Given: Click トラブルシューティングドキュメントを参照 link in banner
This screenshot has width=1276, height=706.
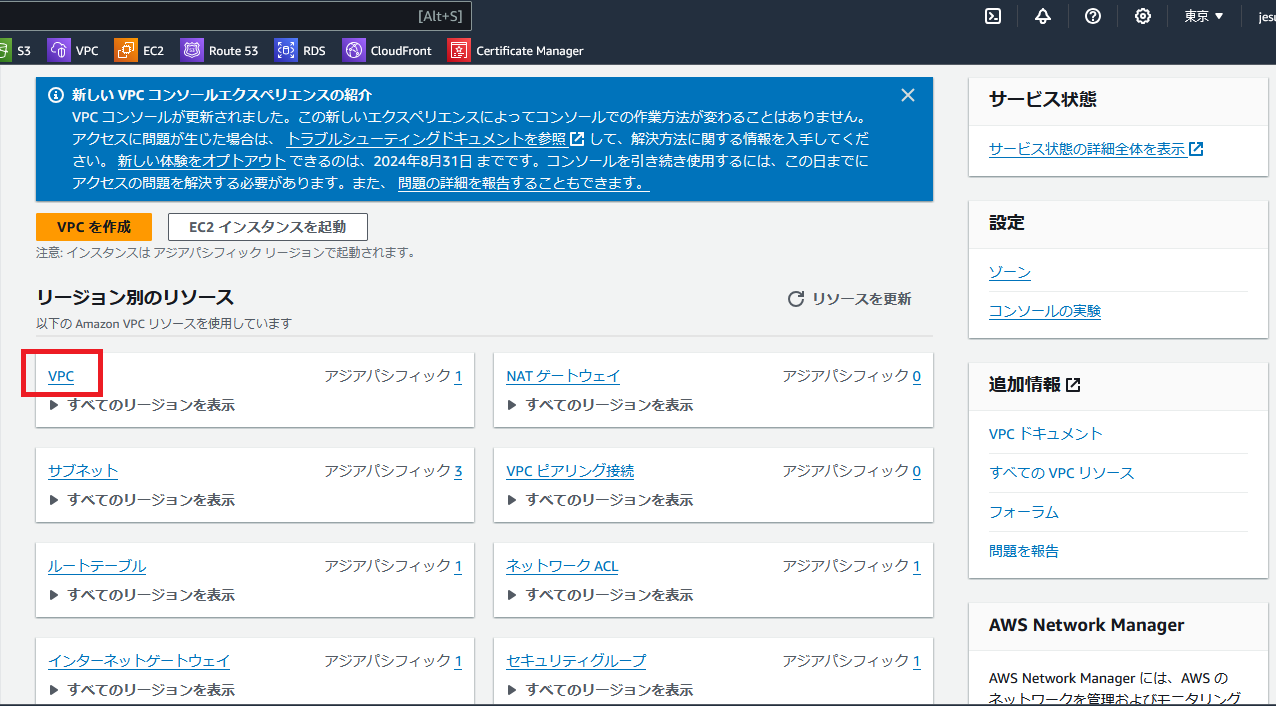Looking at the screenshot, I should pos(435,139).
